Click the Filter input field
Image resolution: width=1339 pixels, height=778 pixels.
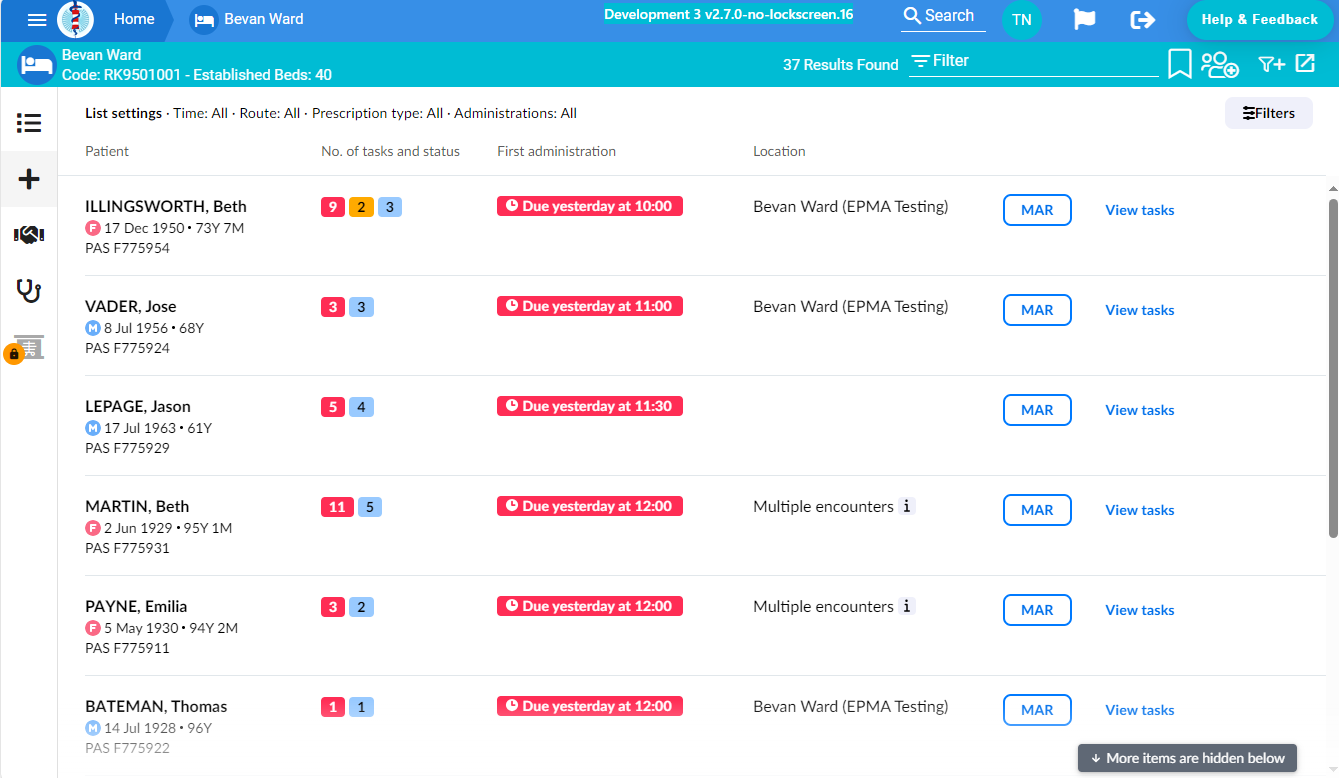[x=1033, y=61]
